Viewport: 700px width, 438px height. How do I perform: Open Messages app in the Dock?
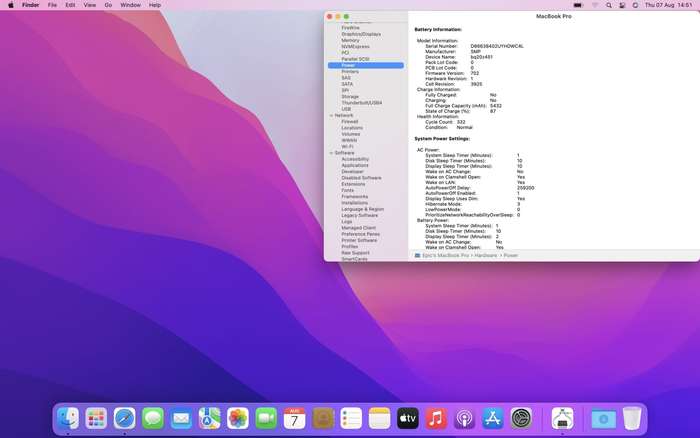153,419
